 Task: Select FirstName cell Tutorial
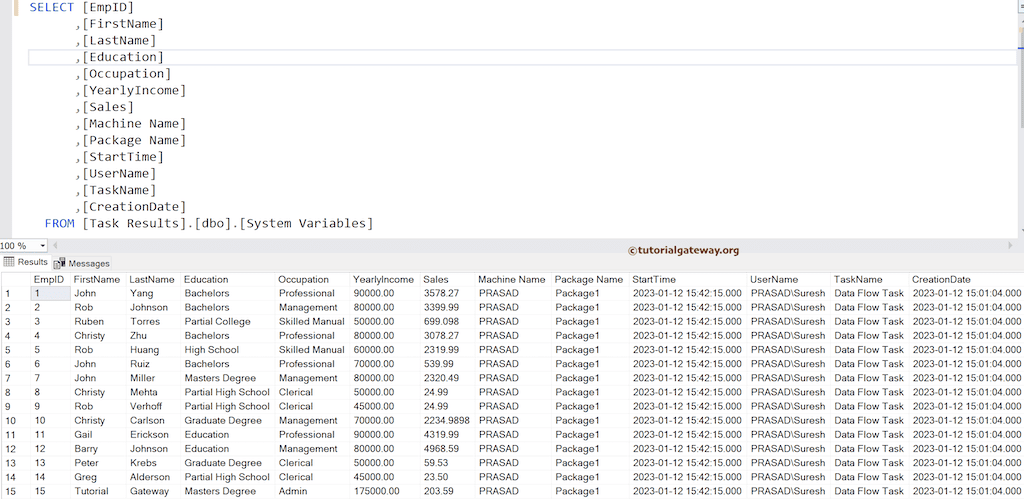click(98, 491)
